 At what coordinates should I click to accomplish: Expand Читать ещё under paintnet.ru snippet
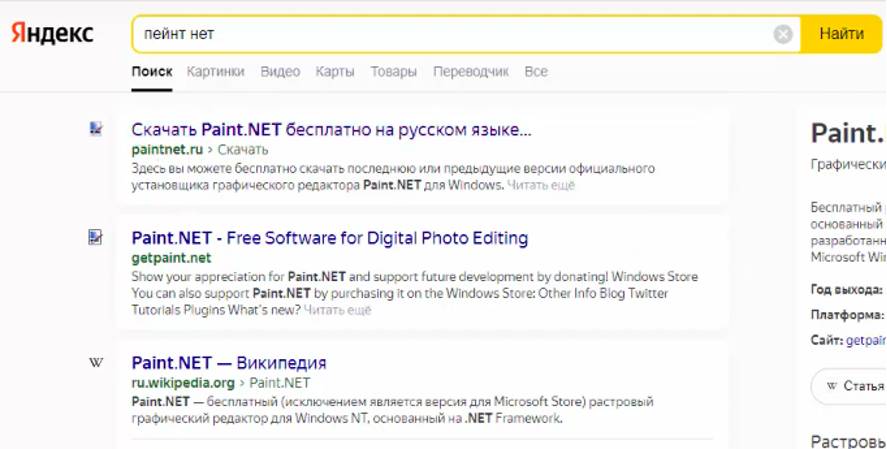[541, 185]
